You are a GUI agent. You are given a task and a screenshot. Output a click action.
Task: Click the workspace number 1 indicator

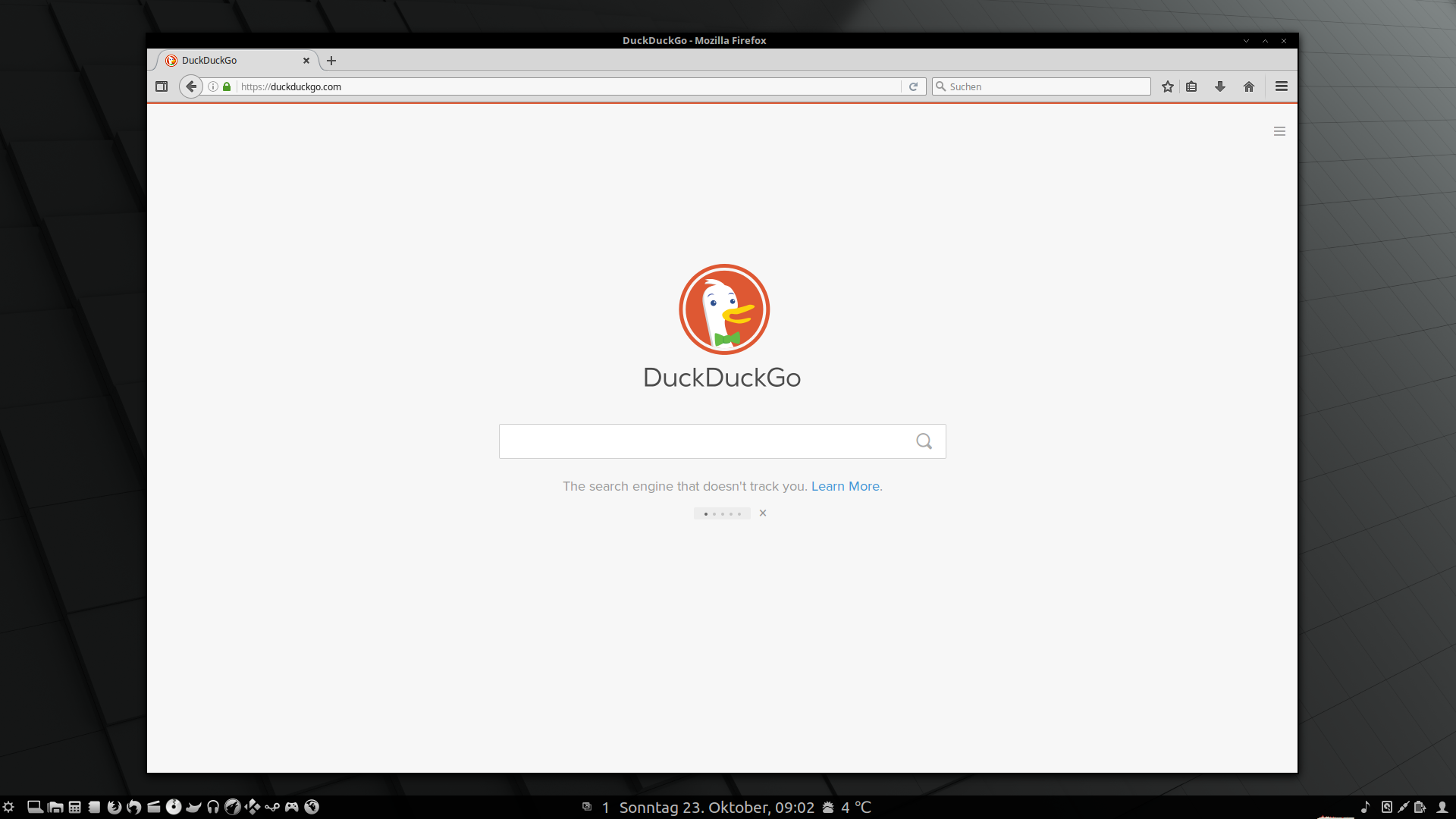606,808
